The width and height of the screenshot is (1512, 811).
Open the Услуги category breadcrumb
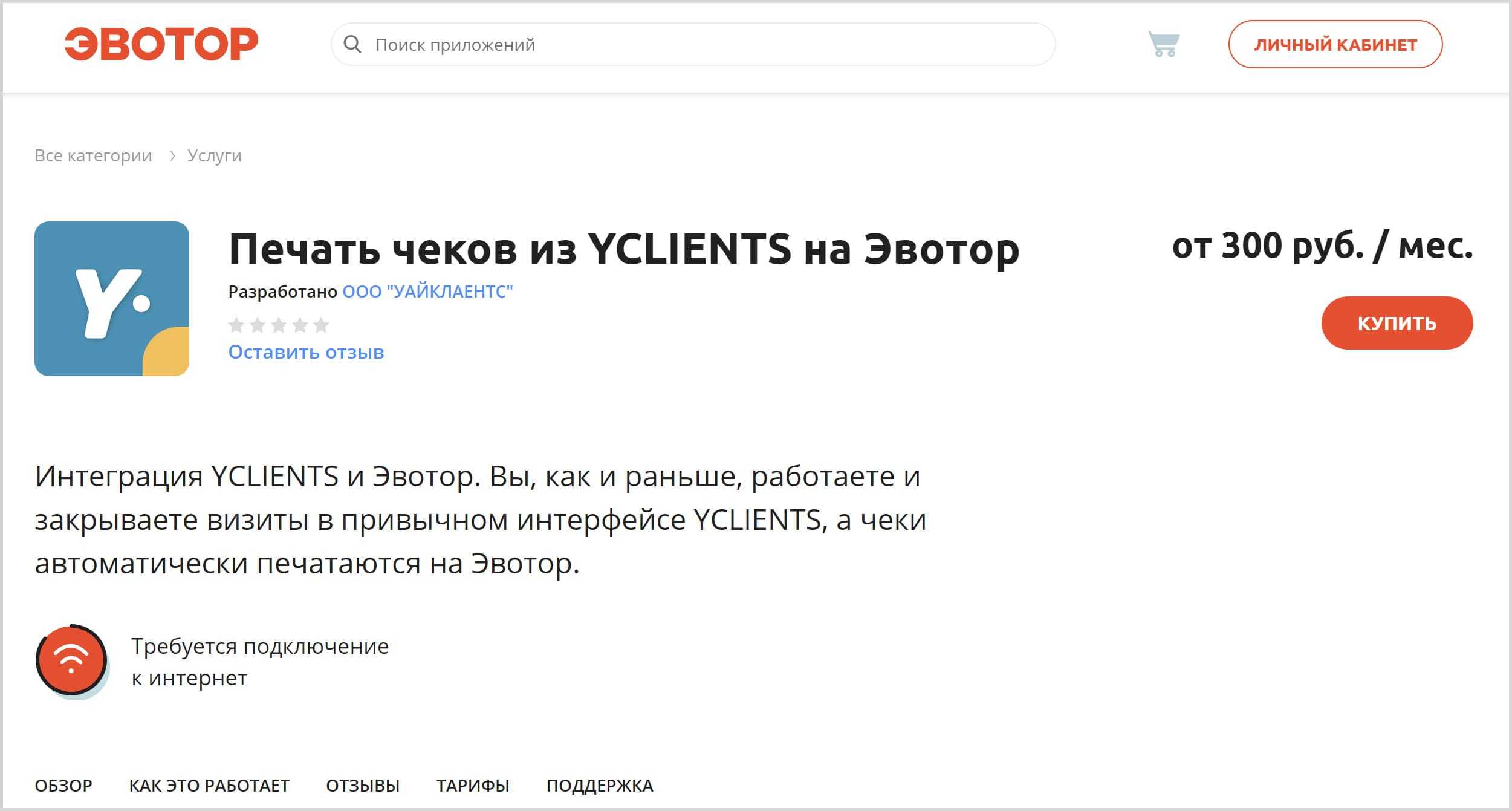coord(214,156)
